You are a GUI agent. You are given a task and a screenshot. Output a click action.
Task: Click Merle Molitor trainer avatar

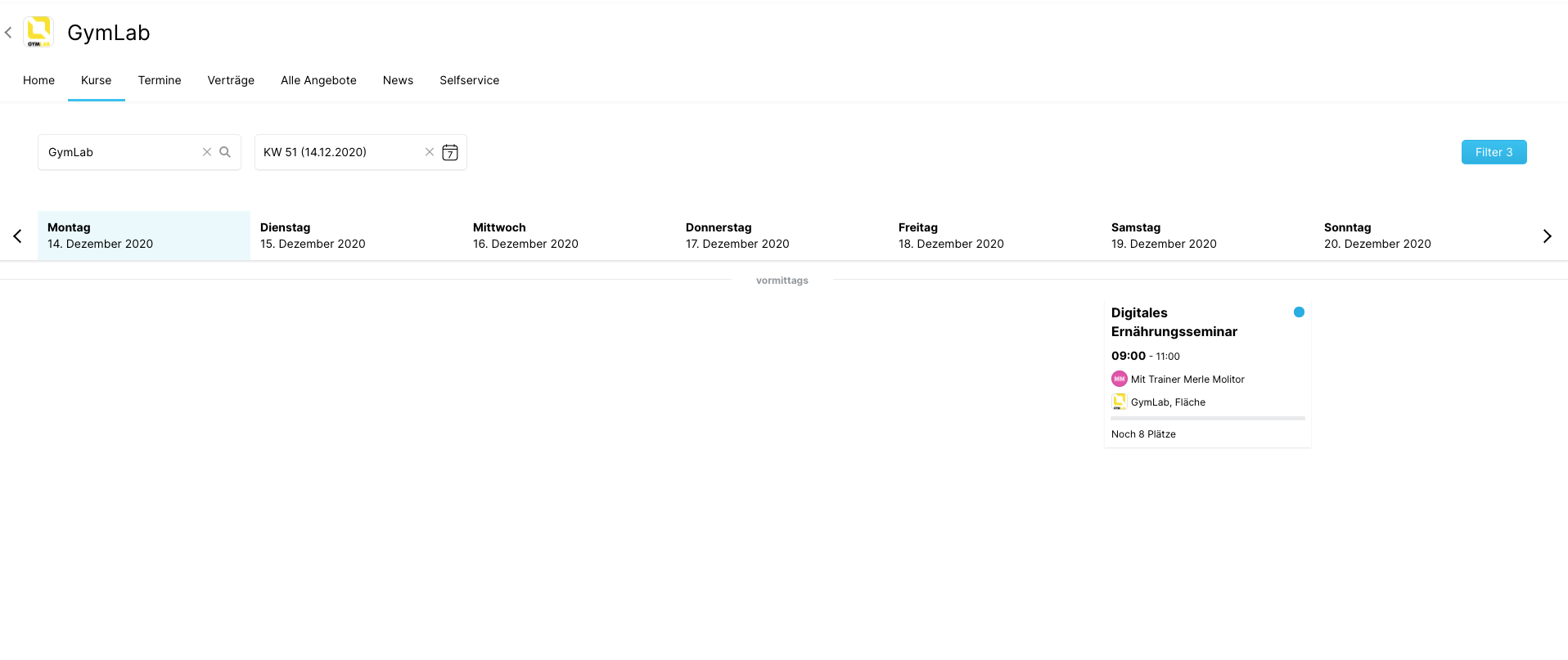point(1119,379)
